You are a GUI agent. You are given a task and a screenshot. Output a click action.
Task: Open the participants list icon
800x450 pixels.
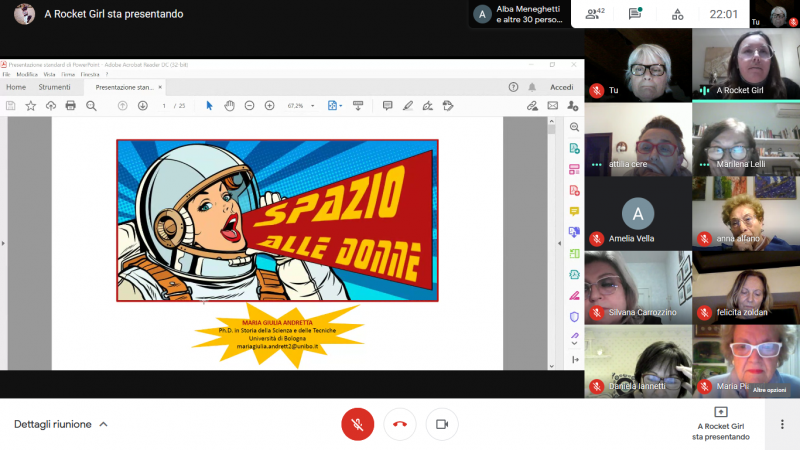(x=594, y=14)
